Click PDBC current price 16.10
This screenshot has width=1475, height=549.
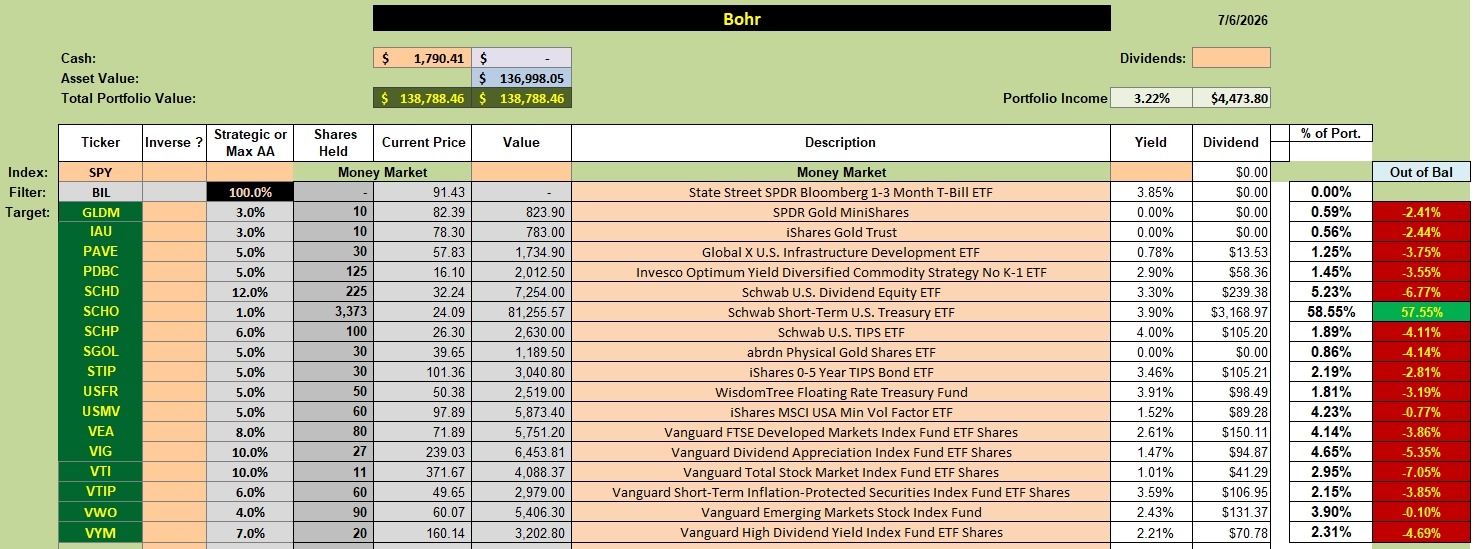pos(422,272)
